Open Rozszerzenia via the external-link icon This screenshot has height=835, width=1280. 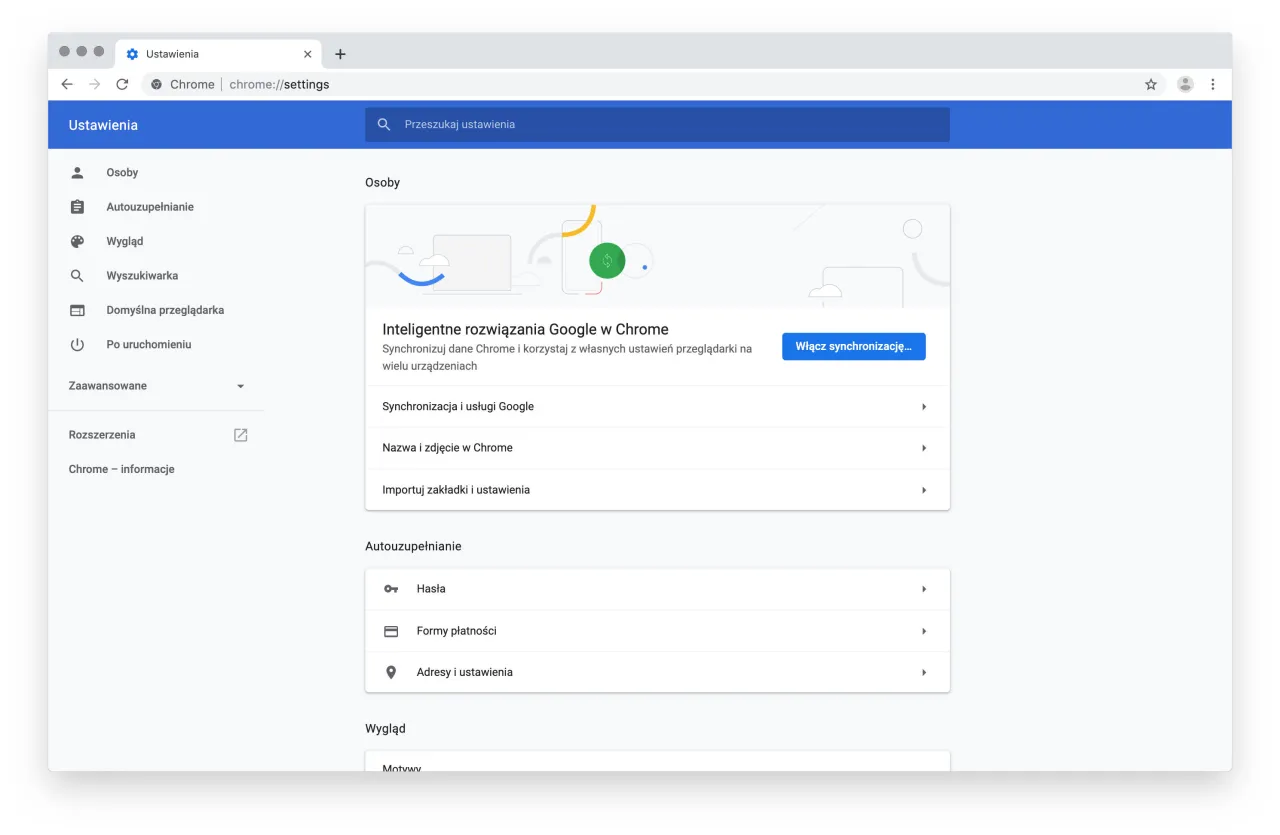pyautogui.click(x=240, y=434)
